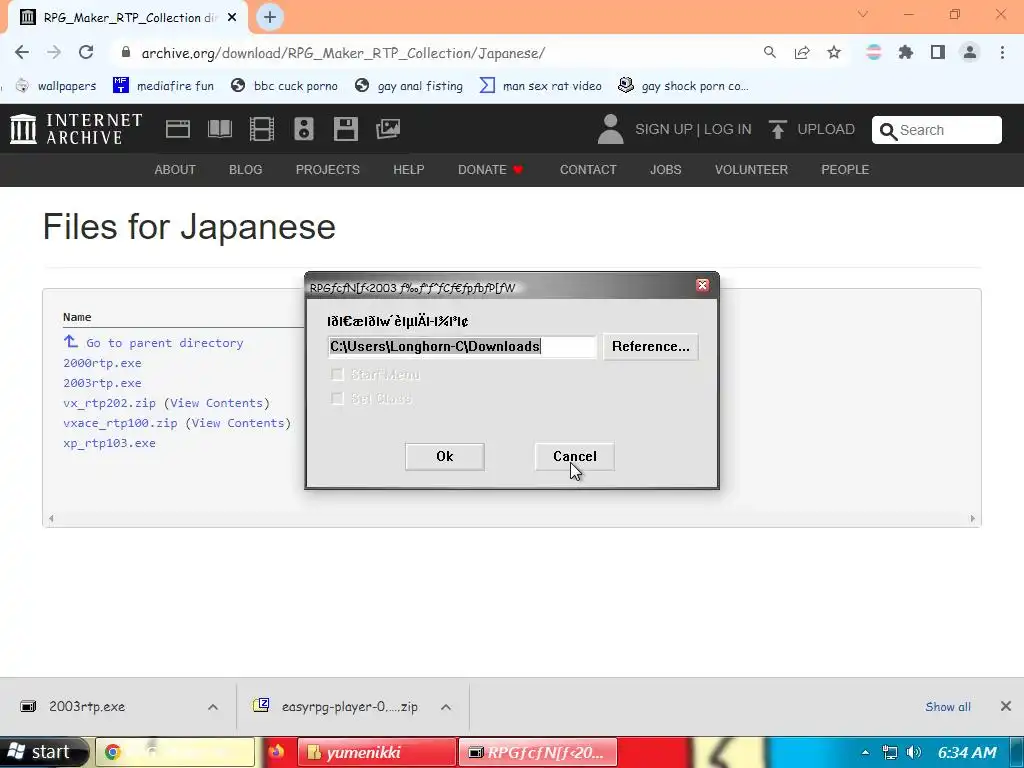The height and width of the screenshot is (768, 1024).
Task: Click the SIGN UP link
Action: click(x=664, y=129)
